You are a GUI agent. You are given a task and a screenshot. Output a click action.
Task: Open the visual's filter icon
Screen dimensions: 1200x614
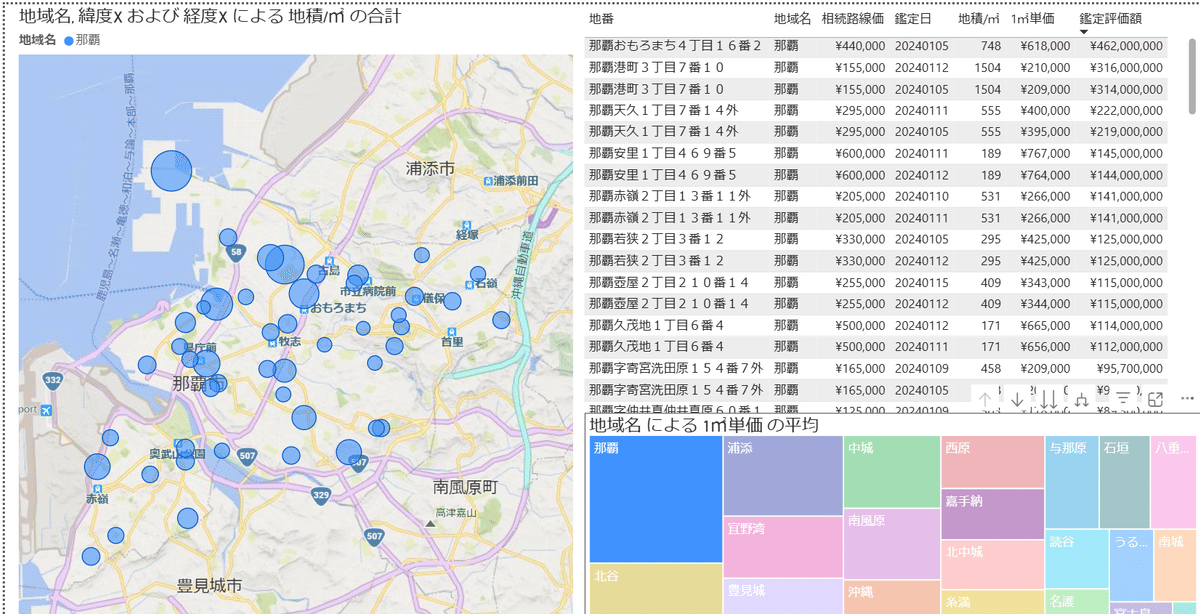point(1123,399)
